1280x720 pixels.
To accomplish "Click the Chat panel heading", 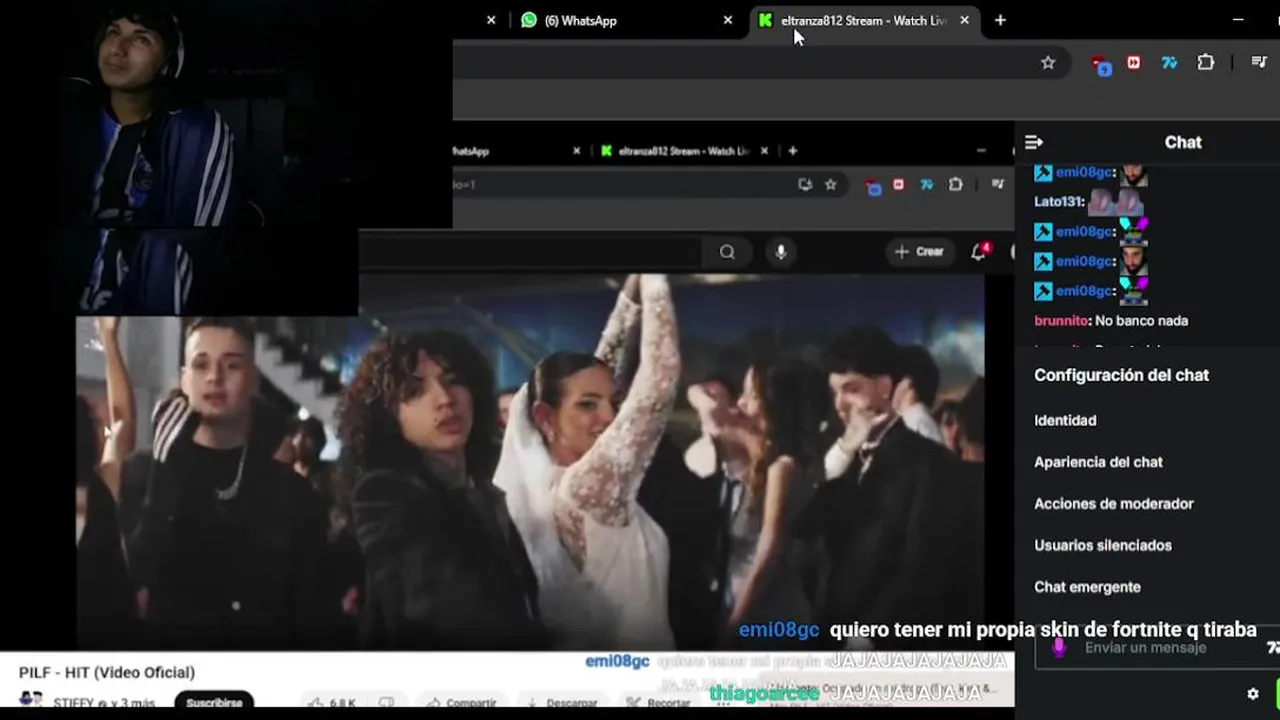I will 1183,143.
